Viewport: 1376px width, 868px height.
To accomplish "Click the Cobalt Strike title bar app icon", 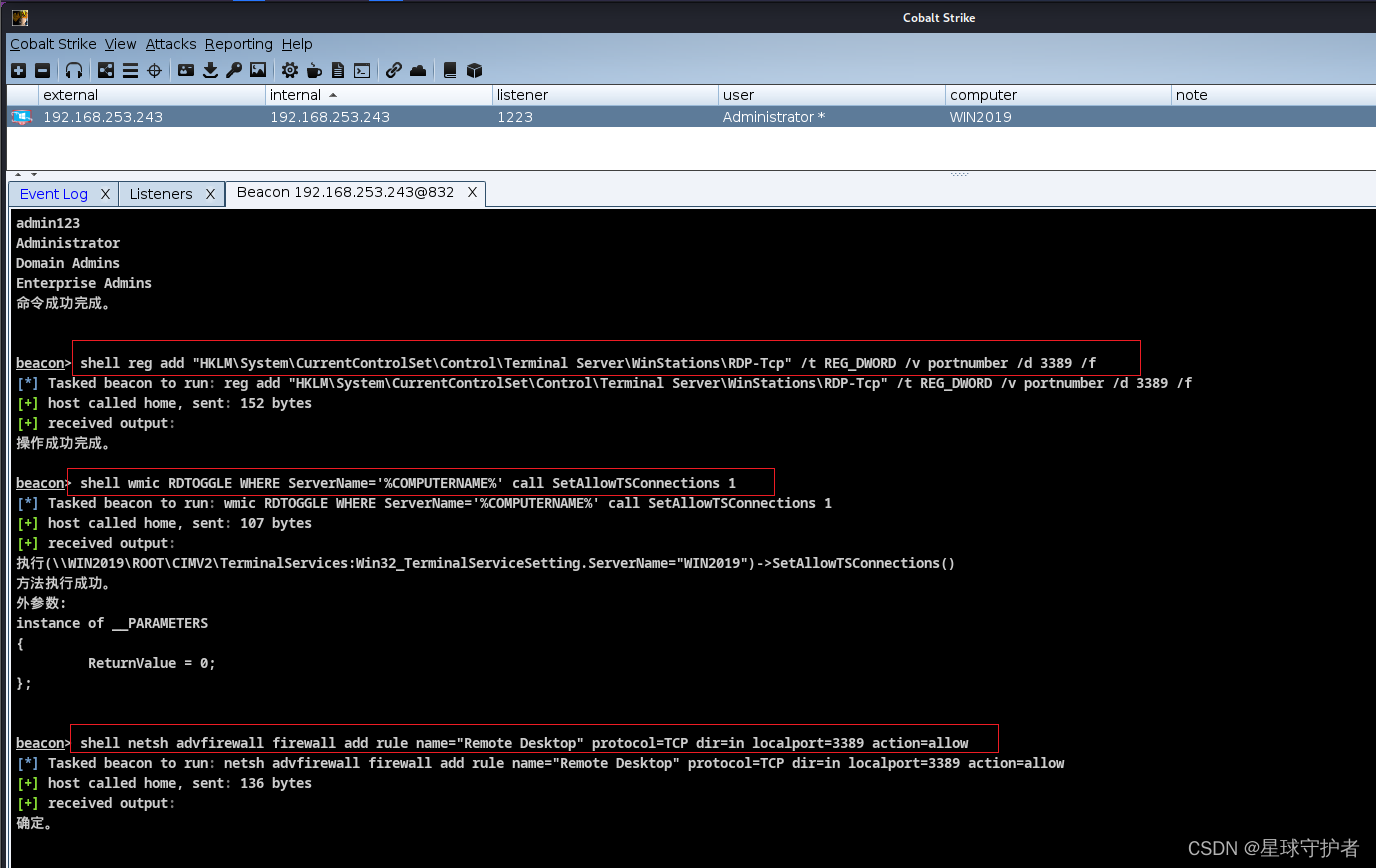I will 19,17.
